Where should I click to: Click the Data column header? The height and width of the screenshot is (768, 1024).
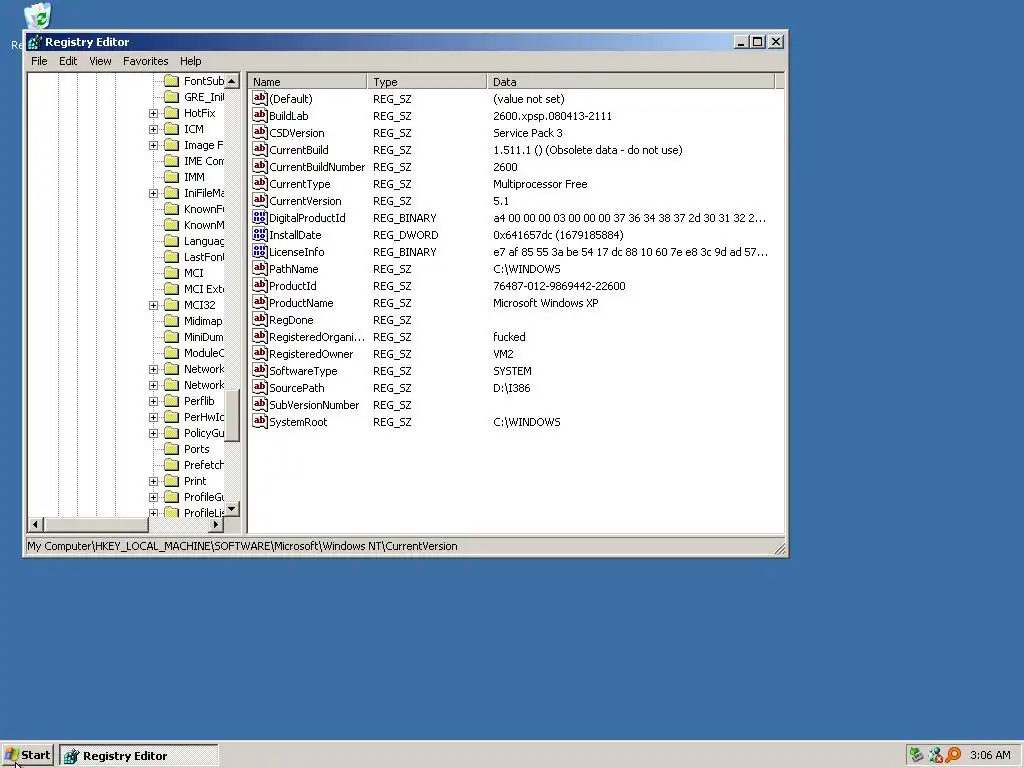631,82
